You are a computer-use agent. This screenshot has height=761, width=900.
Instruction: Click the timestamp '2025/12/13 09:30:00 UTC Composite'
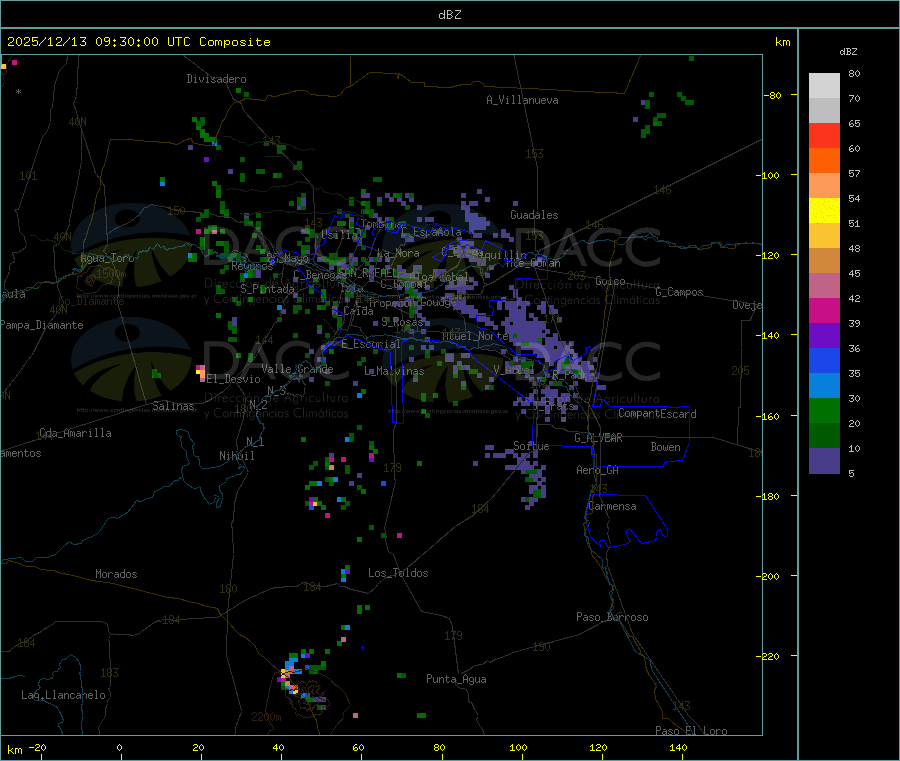tap(138, 42)
